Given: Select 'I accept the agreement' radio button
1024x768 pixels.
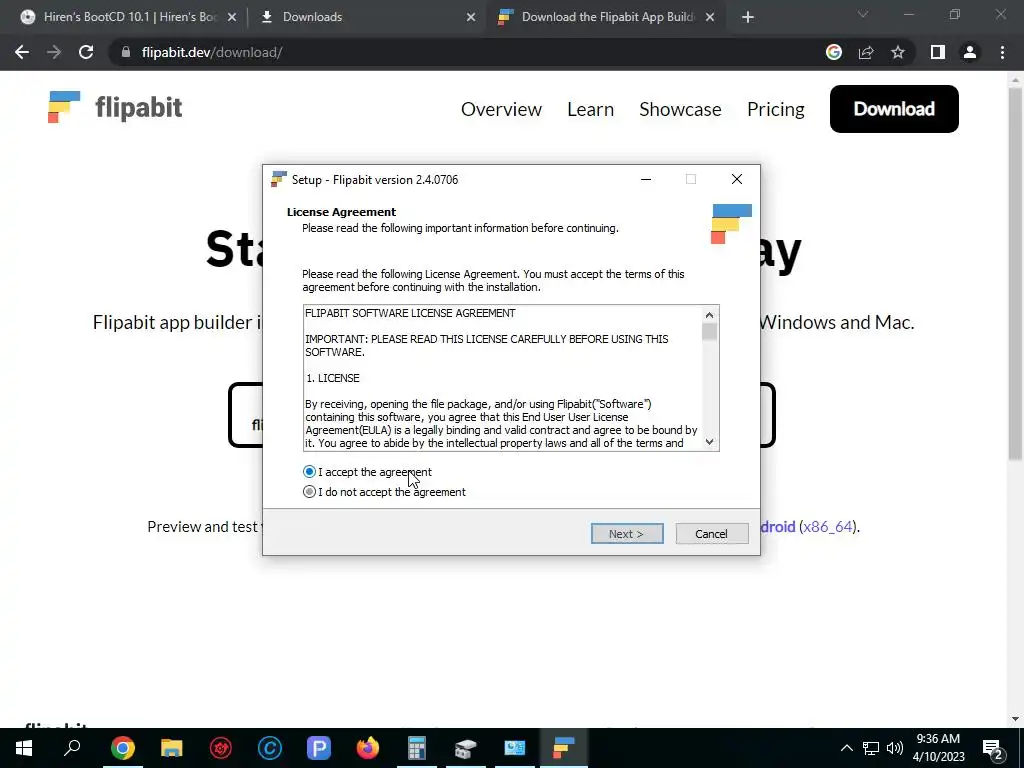Looking at the screenshot, I should [x=310, y=472].
